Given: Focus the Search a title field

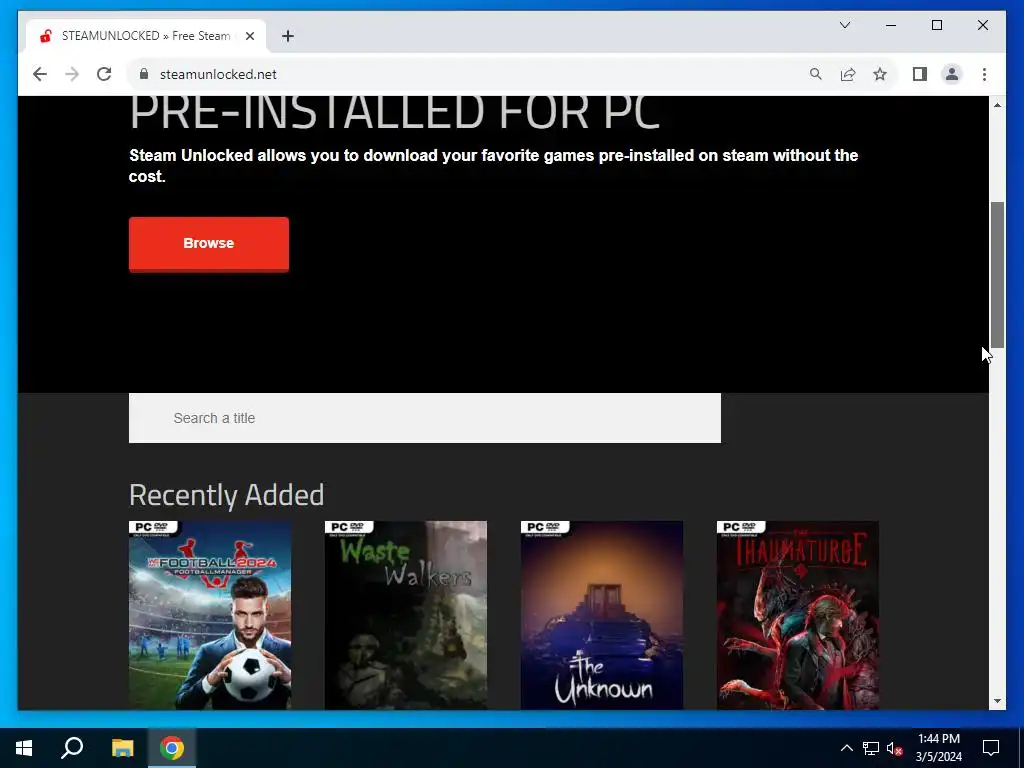Looking at the screenshot, I should (424, 418).
